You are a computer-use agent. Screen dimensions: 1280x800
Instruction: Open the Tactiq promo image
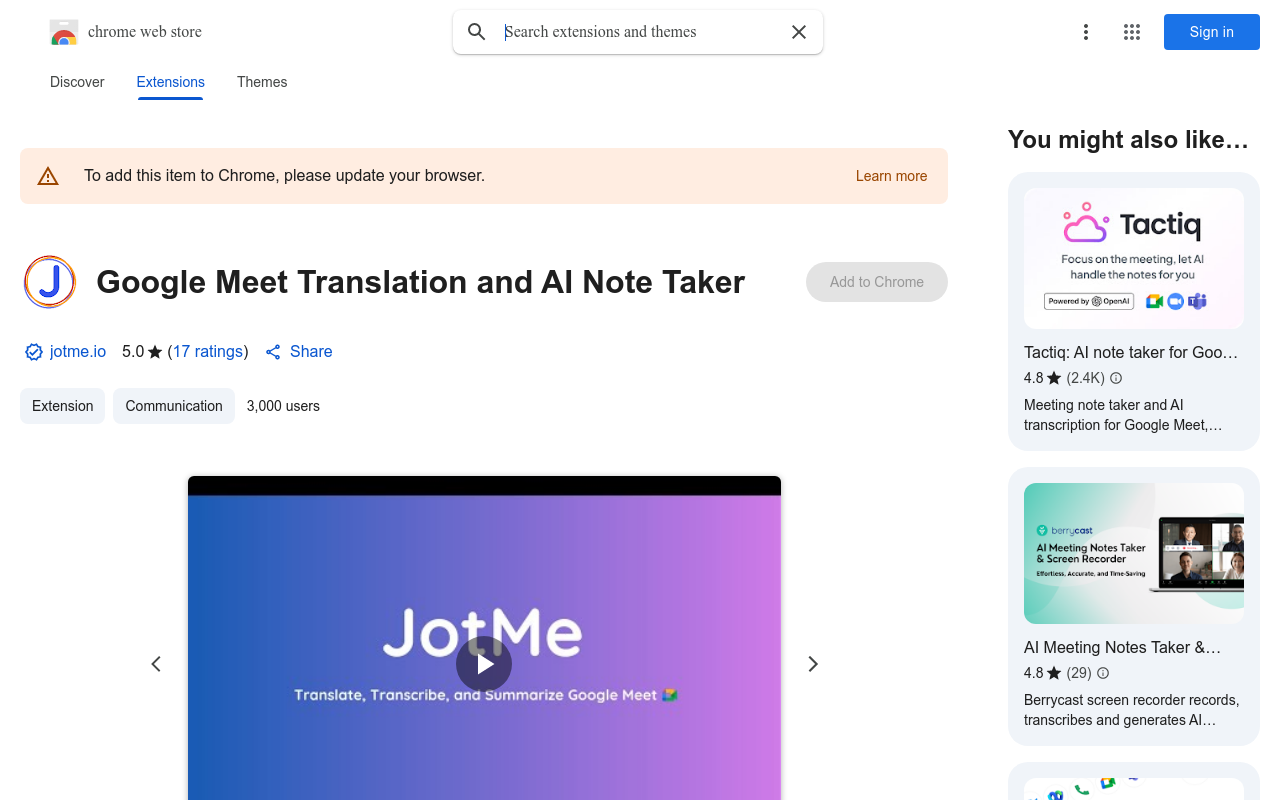[x=1134, y=258]
